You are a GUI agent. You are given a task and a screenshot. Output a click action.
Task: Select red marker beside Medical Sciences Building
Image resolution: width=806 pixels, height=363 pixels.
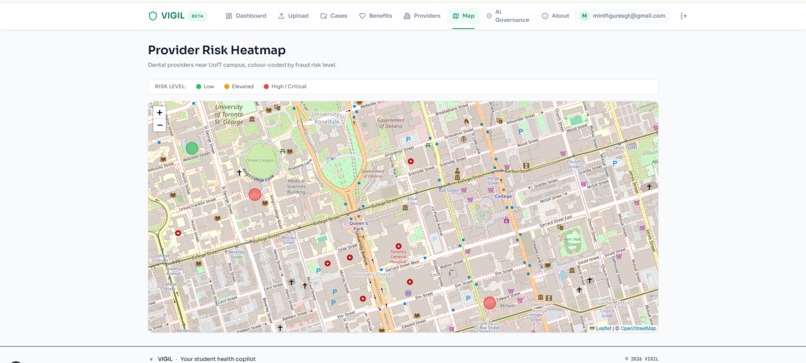coord(255,194)
